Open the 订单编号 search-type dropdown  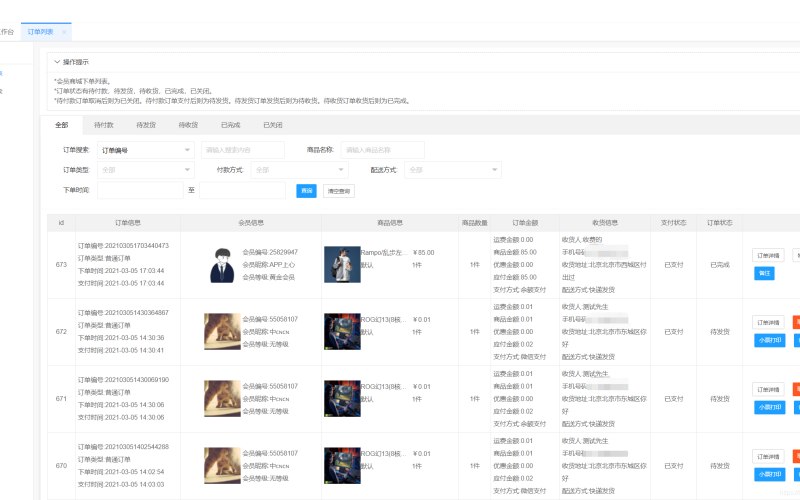(145, 150)
